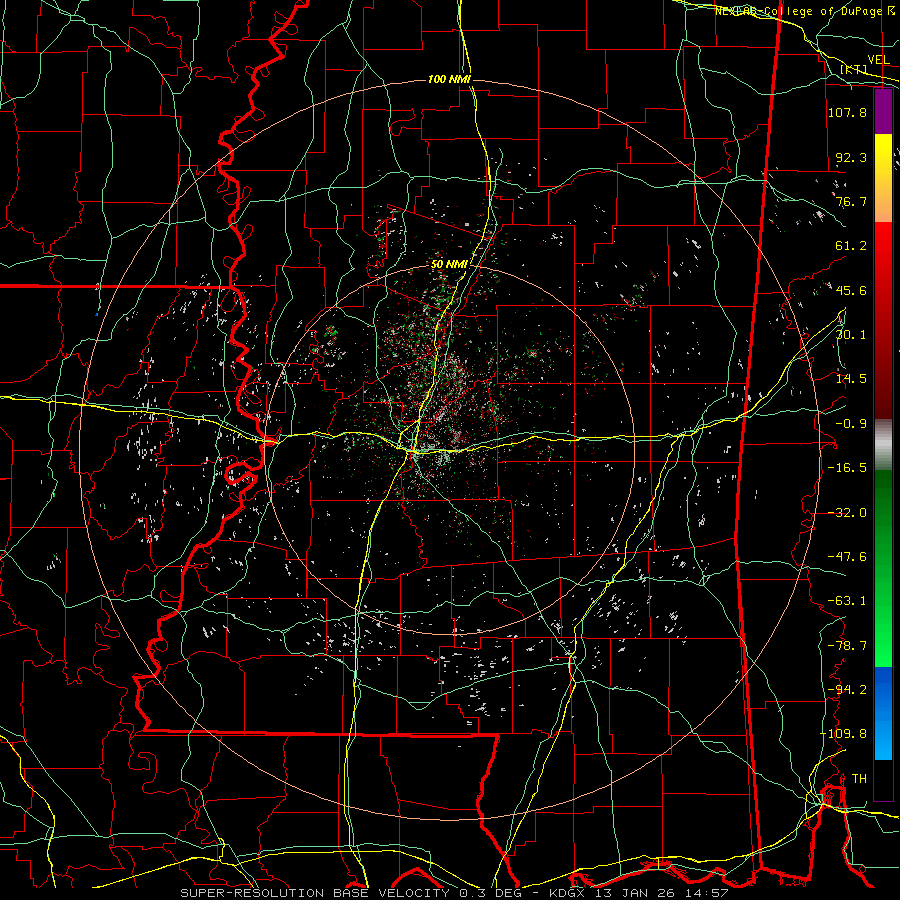Click the -109.8 velocity scale value
Image resolution: width=900 pixels, height=900 pixels.
point(844,734)
